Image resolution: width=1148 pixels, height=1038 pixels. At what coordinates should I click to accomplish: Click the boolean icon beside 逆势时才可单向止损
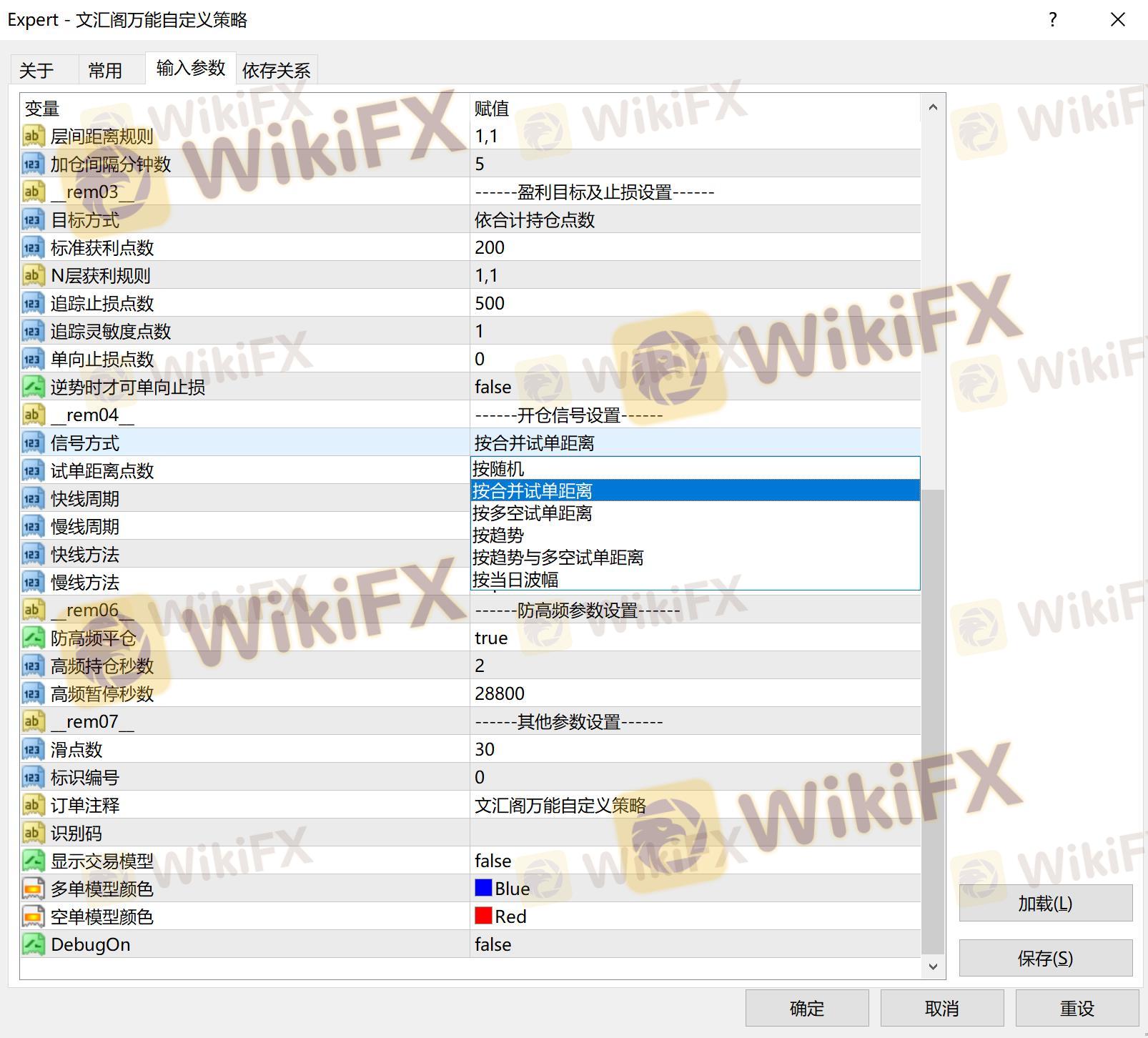pos(33,387)
